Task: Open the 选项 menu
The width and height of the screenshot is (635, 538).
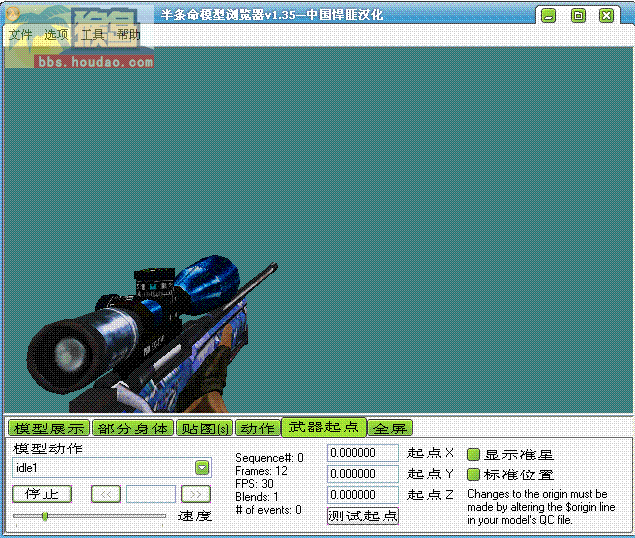Action: click(56, 35)
